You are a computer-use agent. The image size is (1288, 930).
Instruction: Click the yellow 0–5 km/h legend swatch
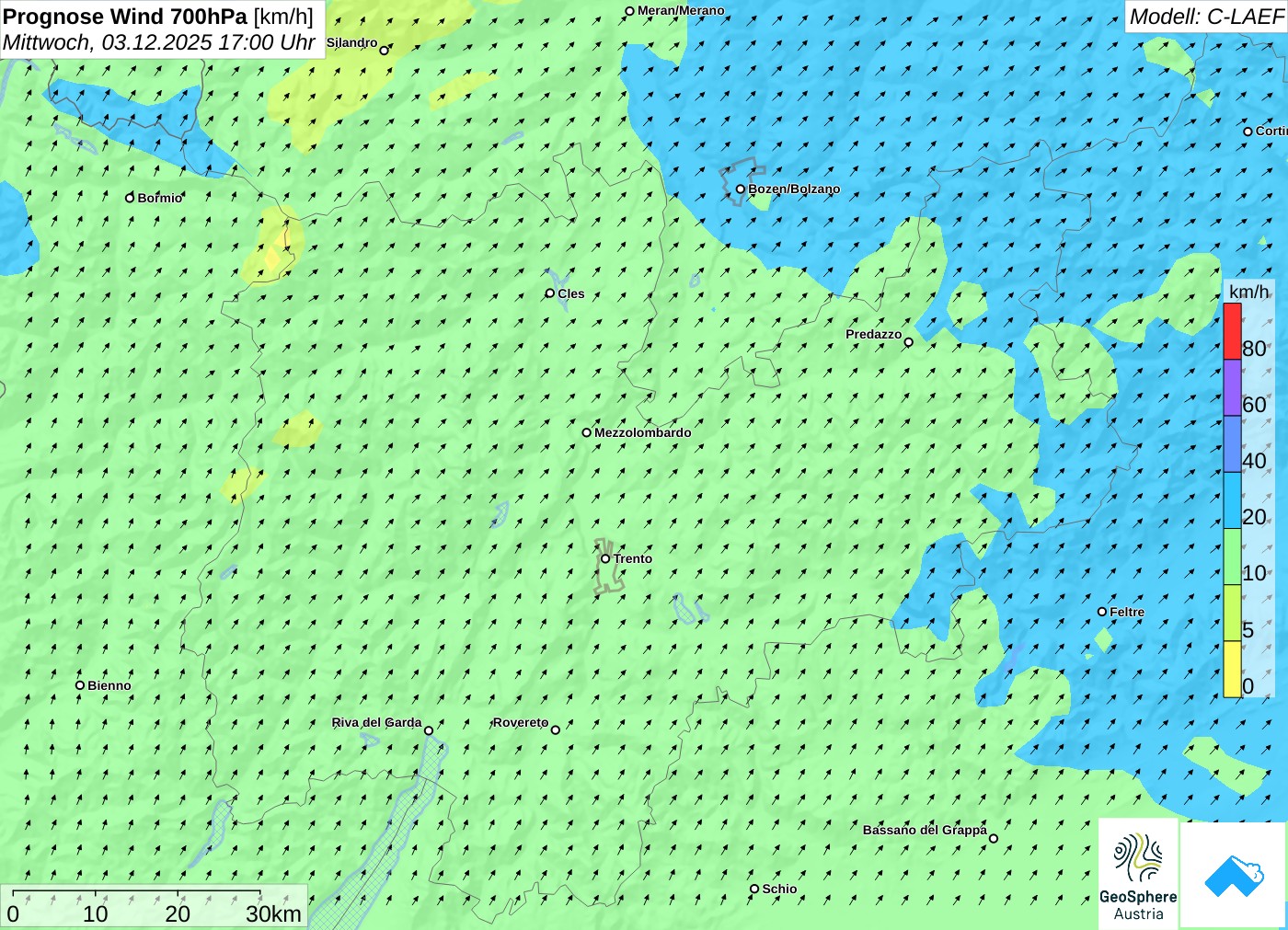[x=1233, y=669]
